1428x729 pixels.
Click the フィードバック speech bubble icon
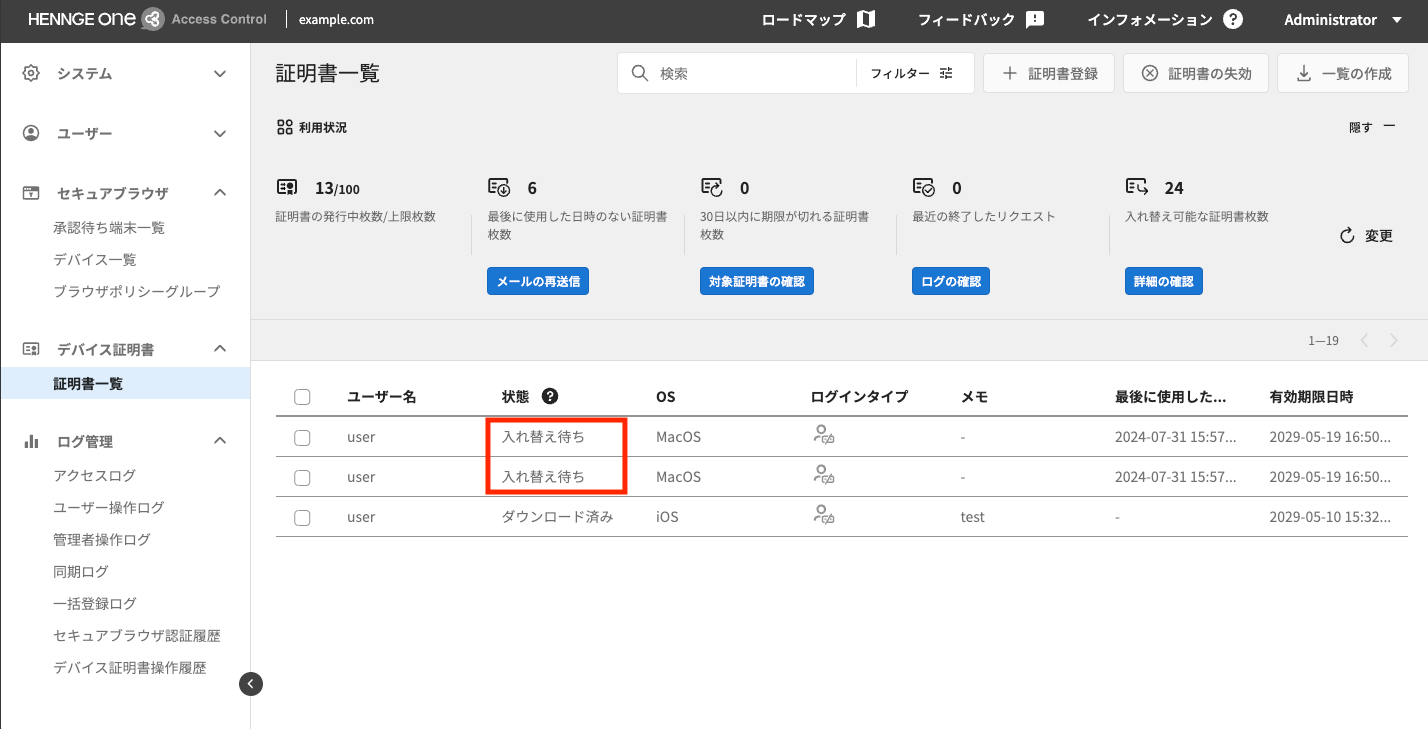1035,20
